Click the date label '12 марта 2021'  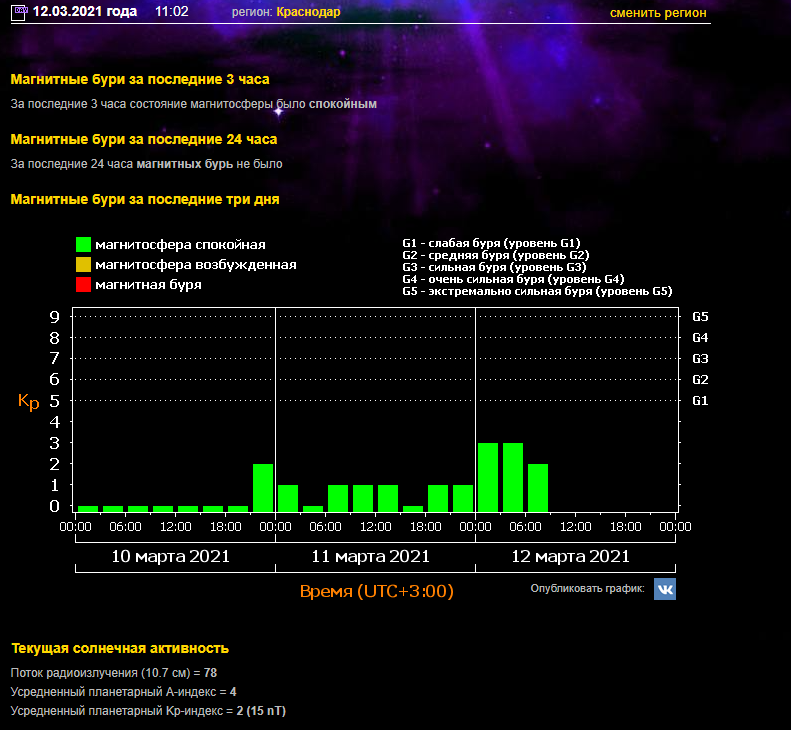[x=571, y=556]
